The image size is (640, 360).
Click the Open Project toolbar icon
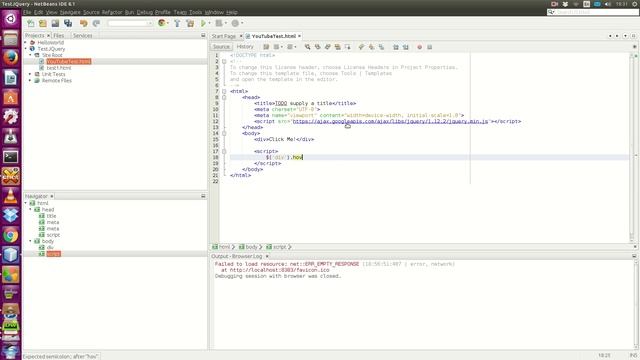[x=55, y=23]
